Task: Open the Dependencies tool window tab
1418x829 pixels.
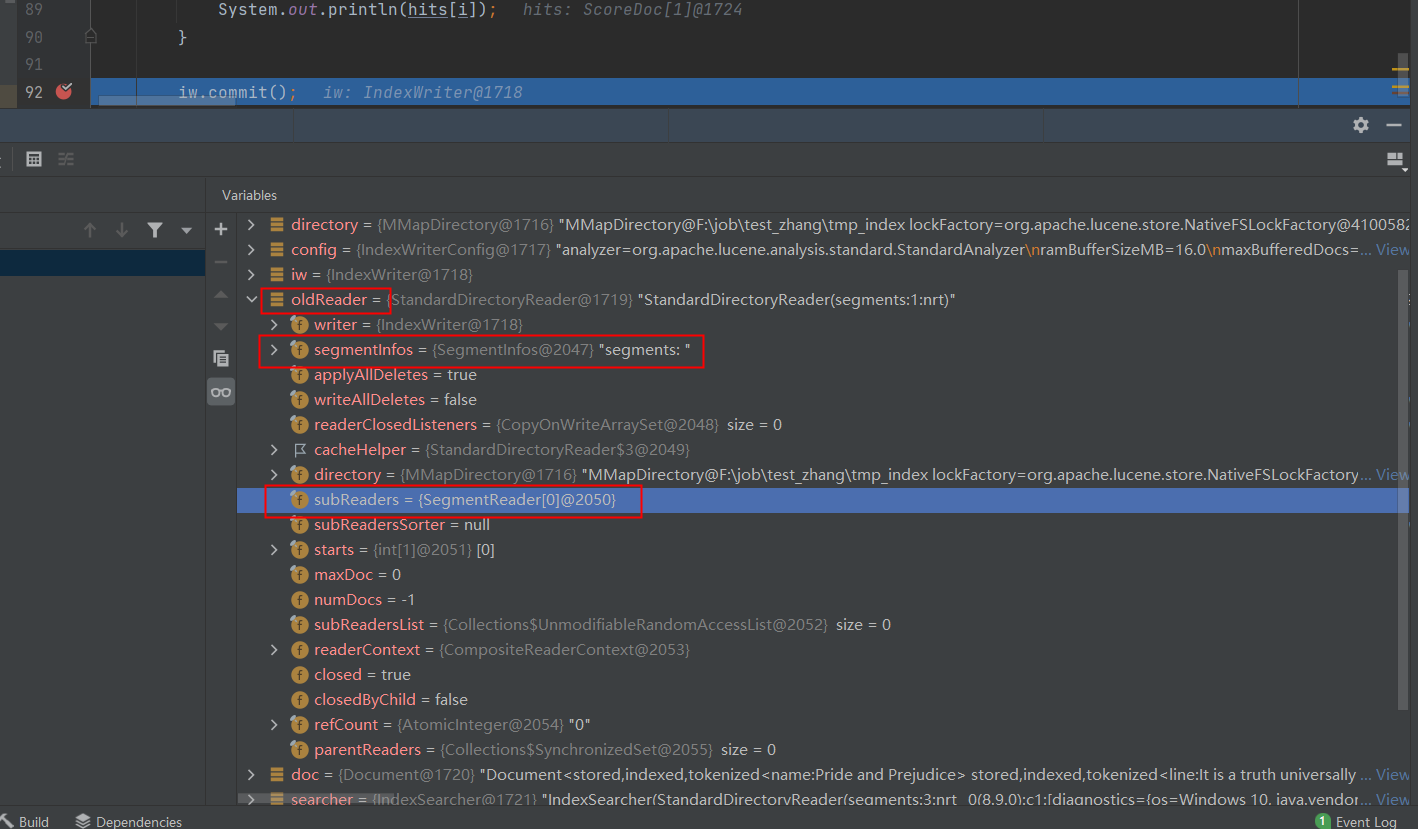Action: point(128,821)
